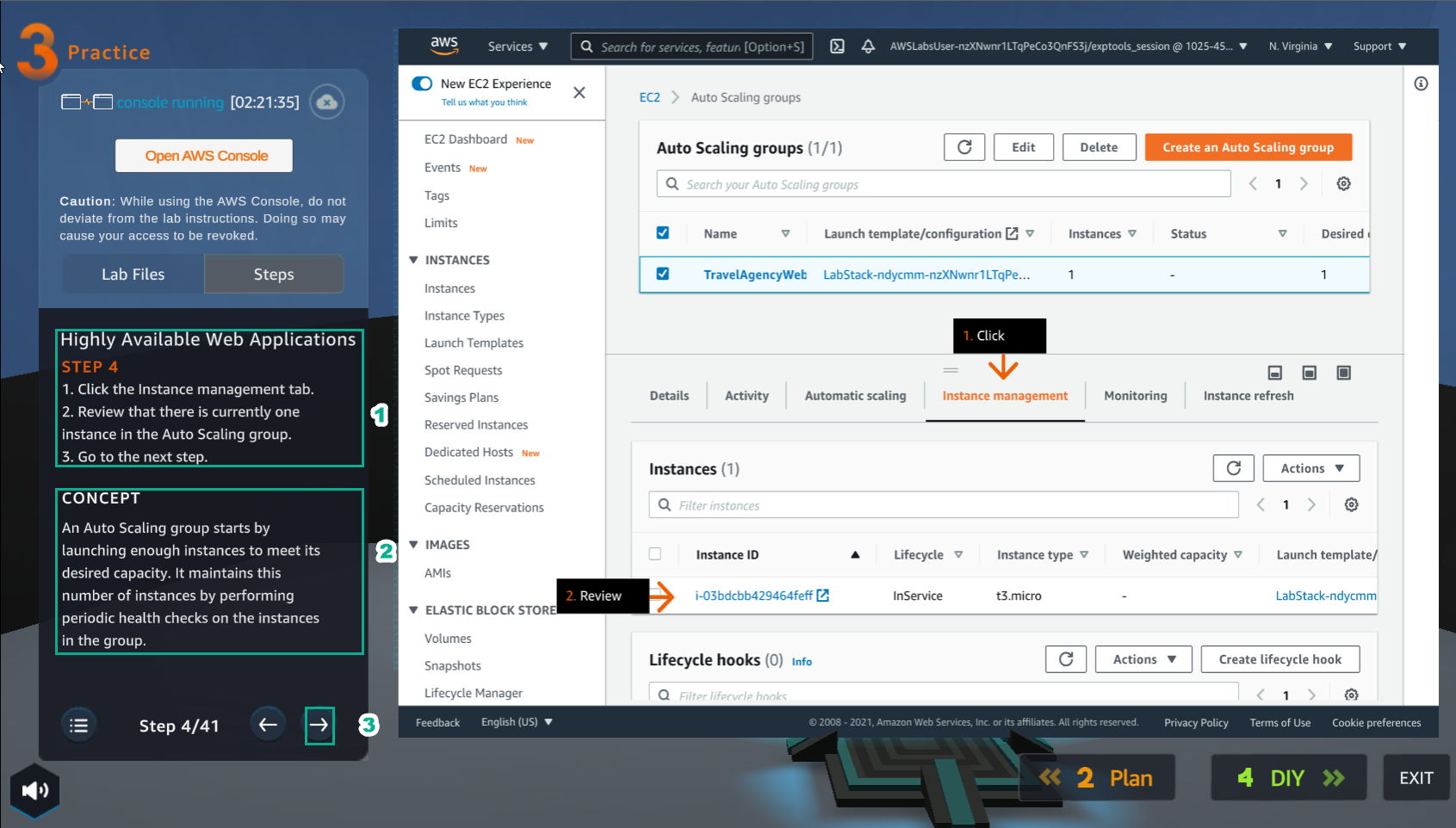Collapse the ELASTIC BLOCK STORE section
The height and width of the screenshot is (828, 1456).
tap(413, 610)
